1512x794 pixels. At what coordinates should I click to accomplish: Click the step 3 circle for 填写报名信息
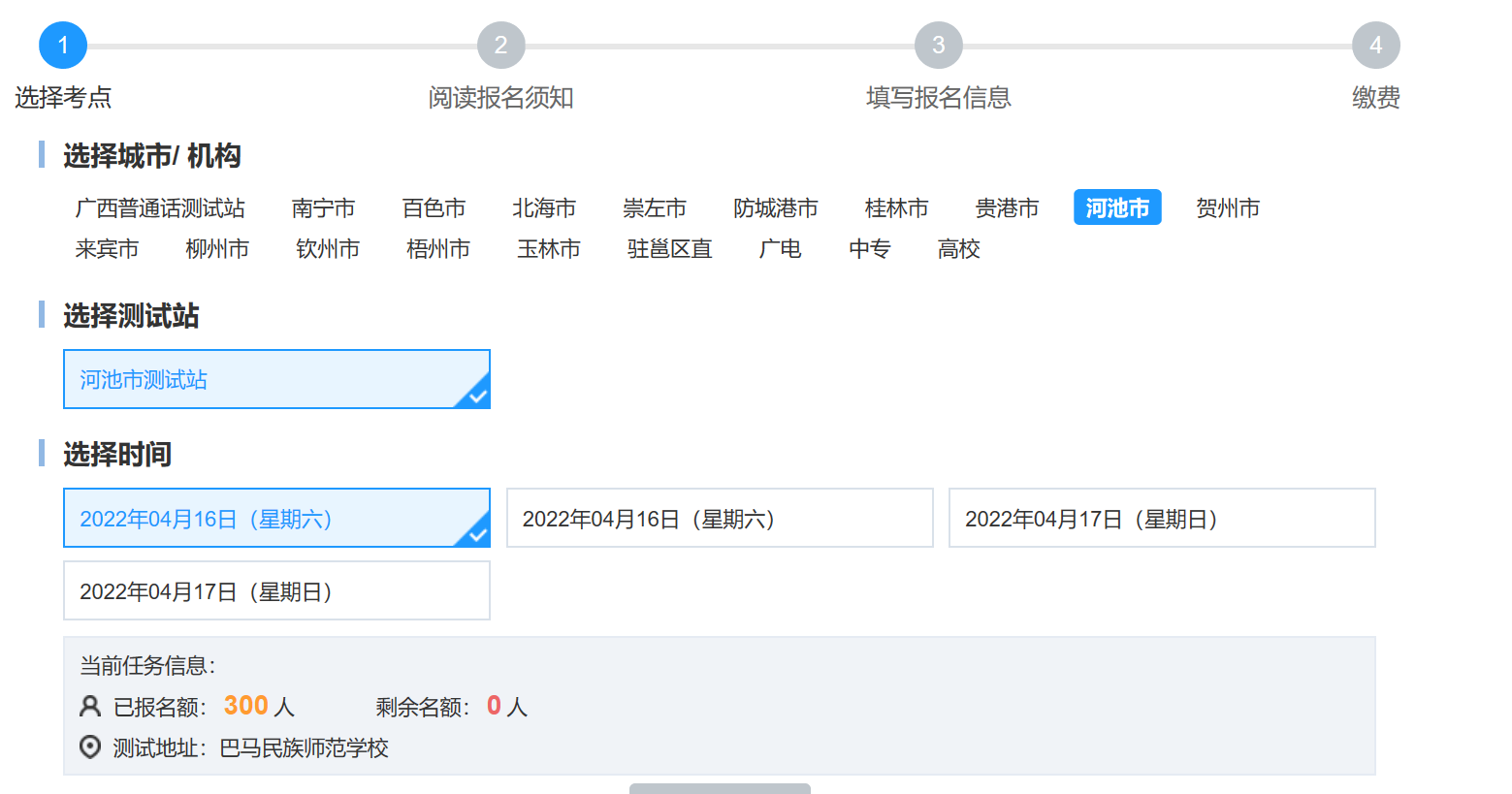pos(938,46)
